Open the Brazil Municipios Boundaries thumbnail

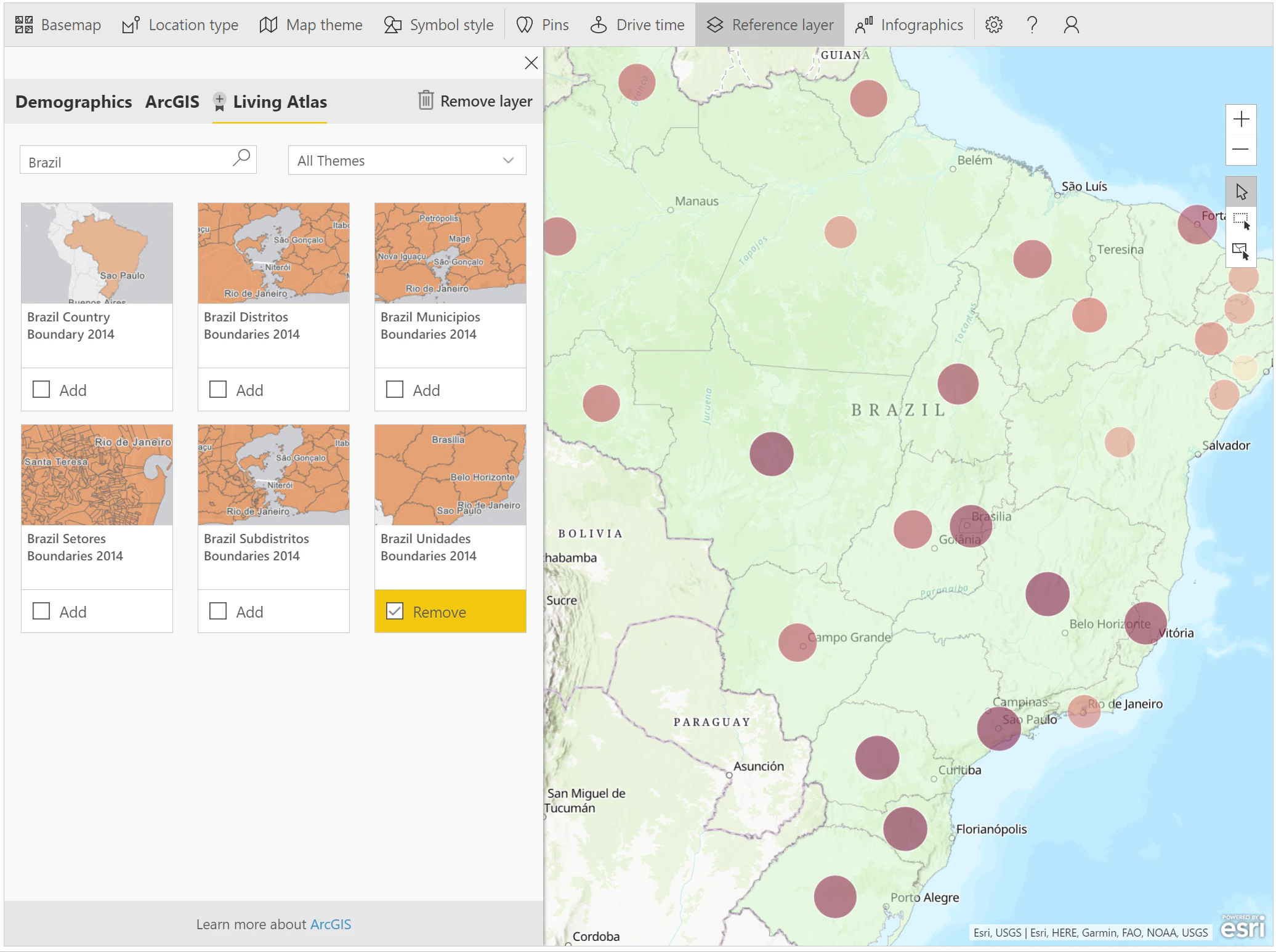tap(450, 253)
